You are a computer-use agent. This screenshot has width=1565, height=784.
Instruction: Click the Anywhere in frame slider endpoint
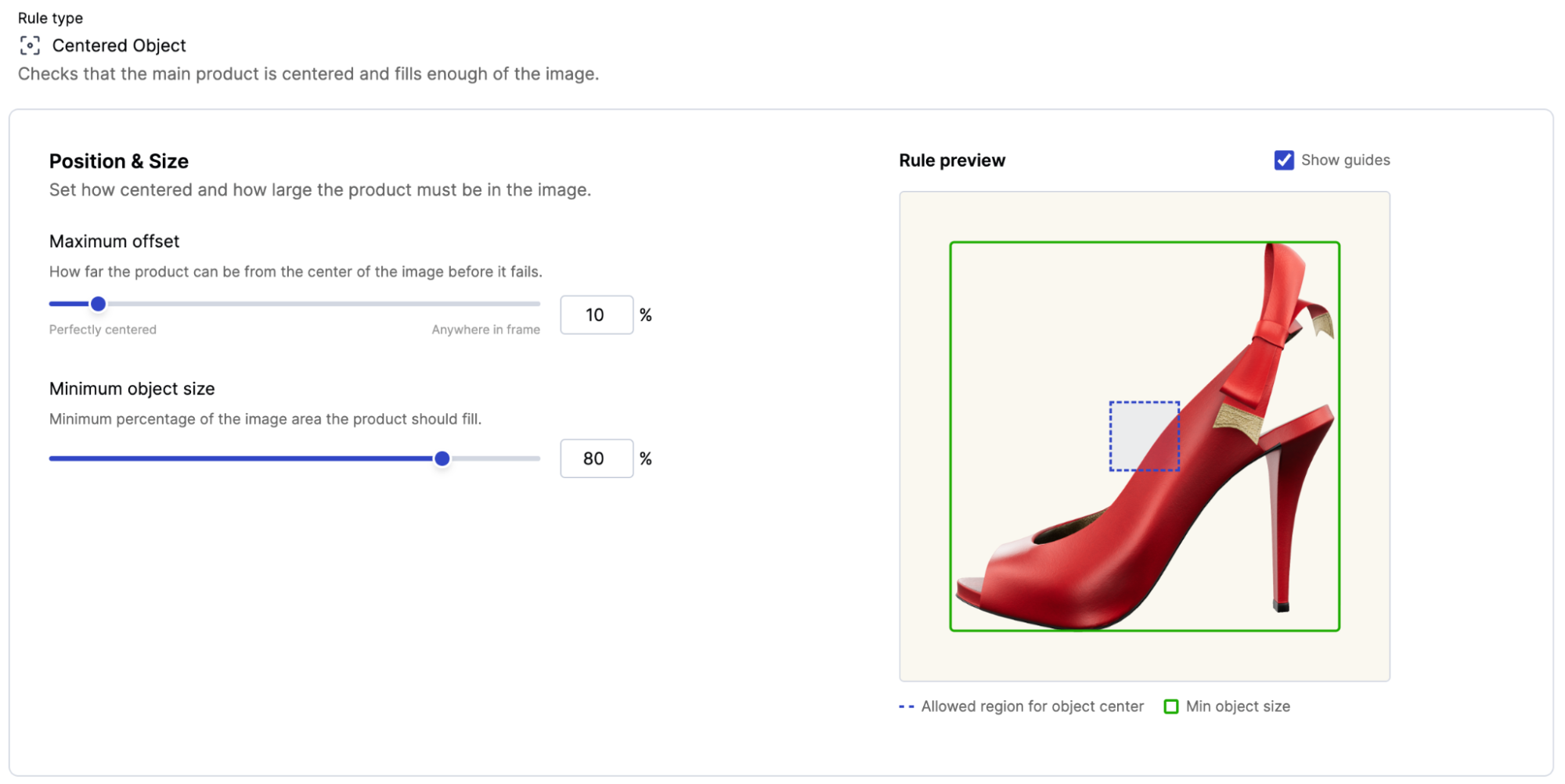[x=539, y=304]
